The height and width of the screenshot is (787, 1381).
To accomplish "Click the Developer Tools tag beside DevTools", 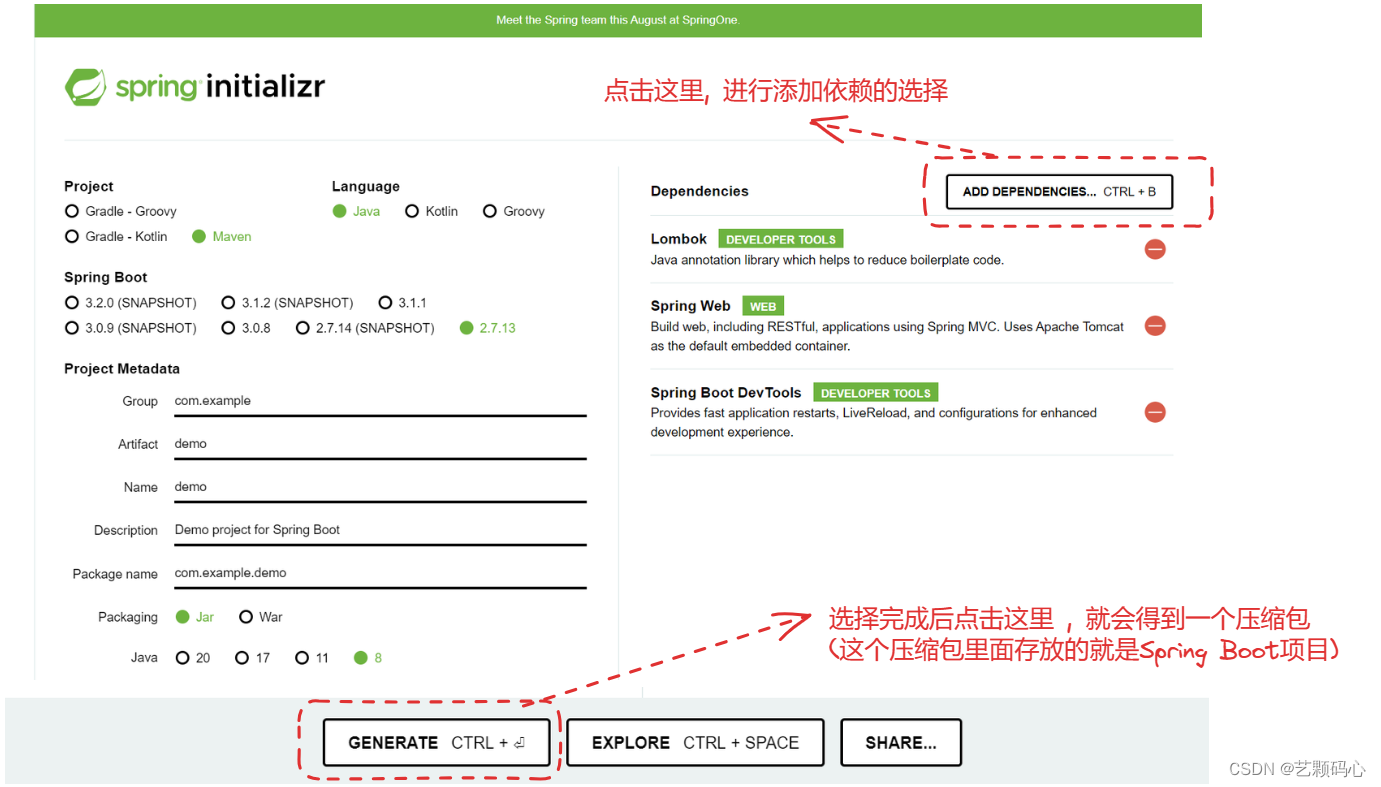I will [x=876, y=393].
